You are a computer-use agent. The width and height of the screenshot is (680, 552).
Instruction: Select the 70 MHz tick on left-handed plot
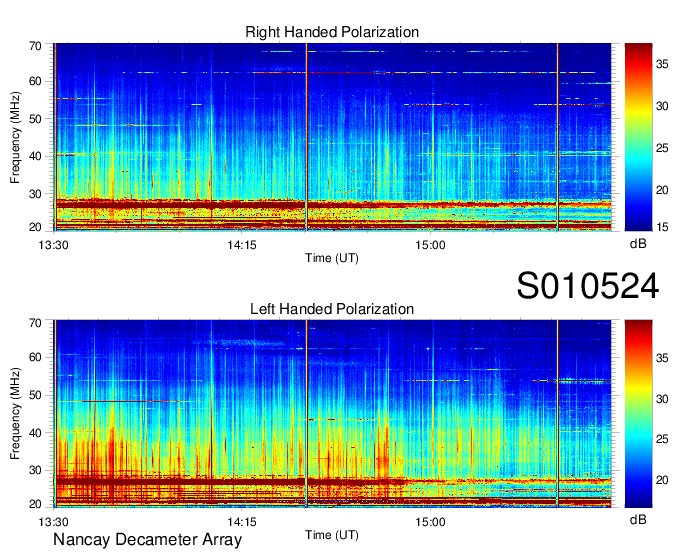point(35,322)
